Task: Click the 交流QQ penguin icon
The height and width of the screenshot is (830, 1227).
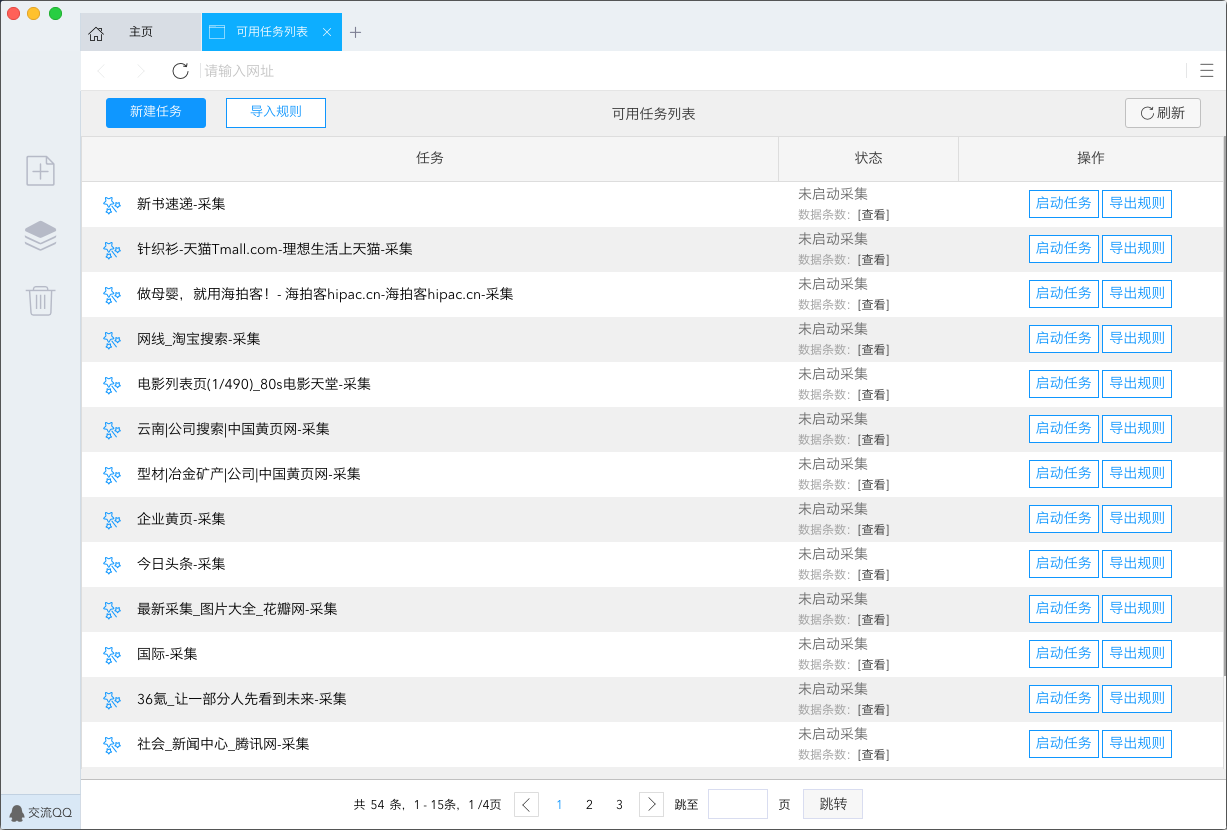Action: coord(17,813)
